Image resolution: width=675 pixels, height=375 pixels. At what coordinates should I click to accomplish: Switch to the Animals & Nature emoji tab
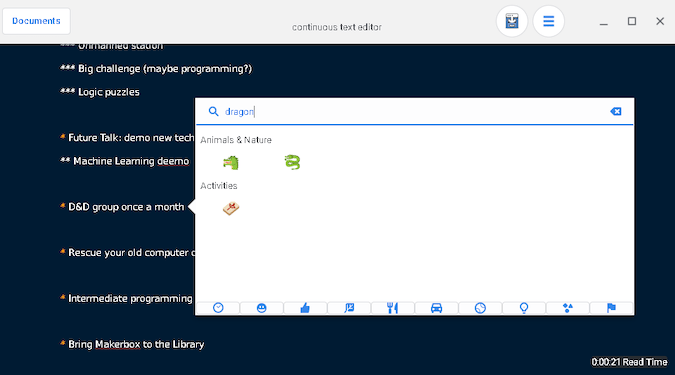[x=349, y=308]
